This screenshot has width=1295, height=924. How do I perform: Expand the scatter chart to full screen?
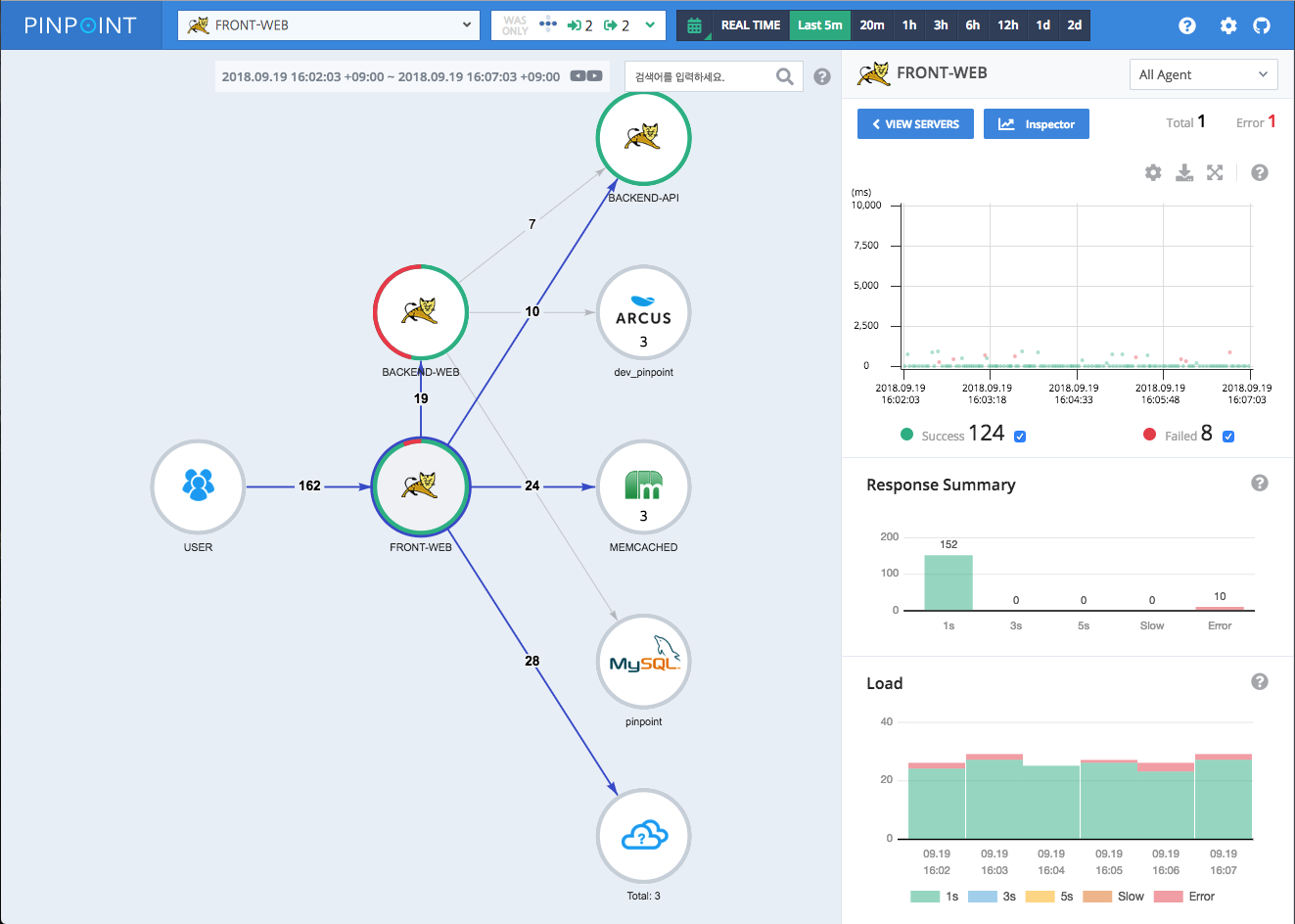pyautogui.click(x=1215, y=172)
